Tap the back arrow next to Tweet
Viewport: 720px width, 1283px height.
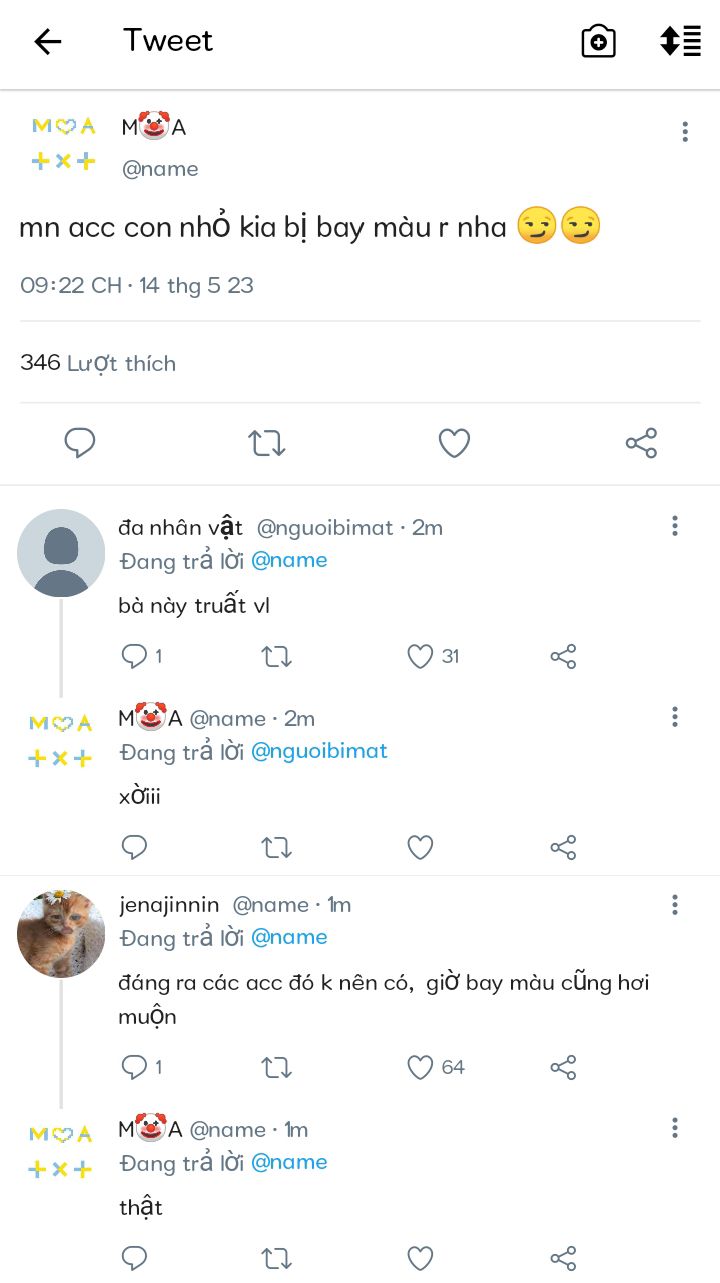[48, 41]
